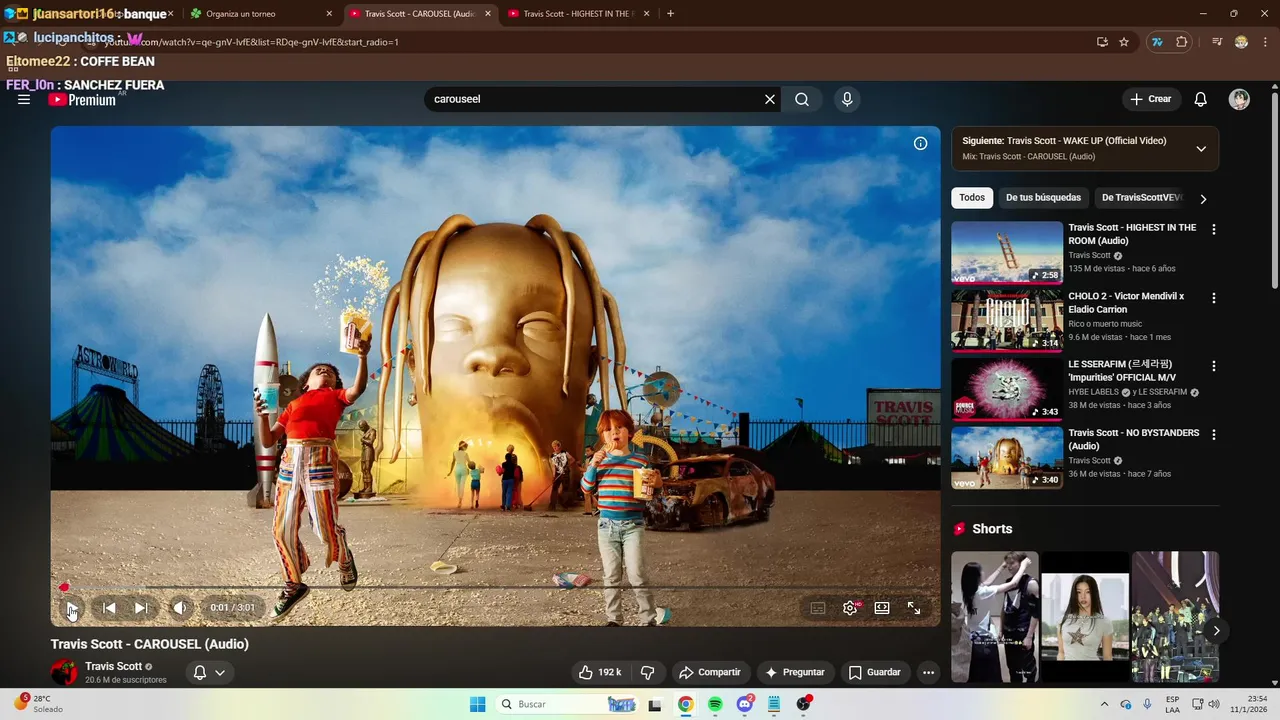Open Spotify from the taskbar

(x=715, y=704)
